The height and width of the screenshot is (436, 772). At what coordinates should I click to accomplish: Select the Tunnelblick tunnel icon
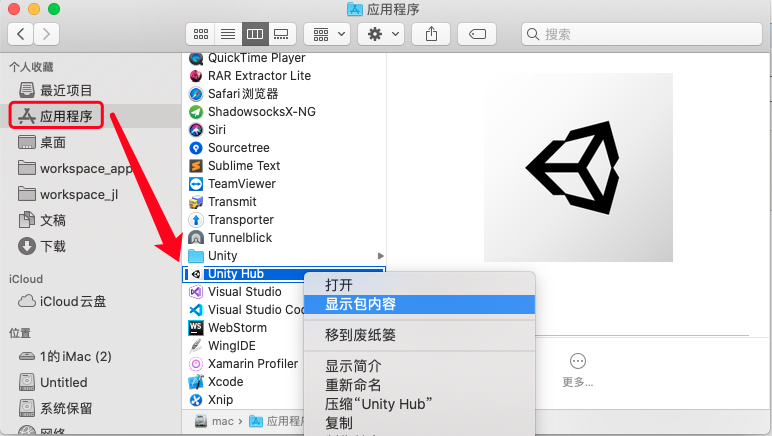coord(196,238)
